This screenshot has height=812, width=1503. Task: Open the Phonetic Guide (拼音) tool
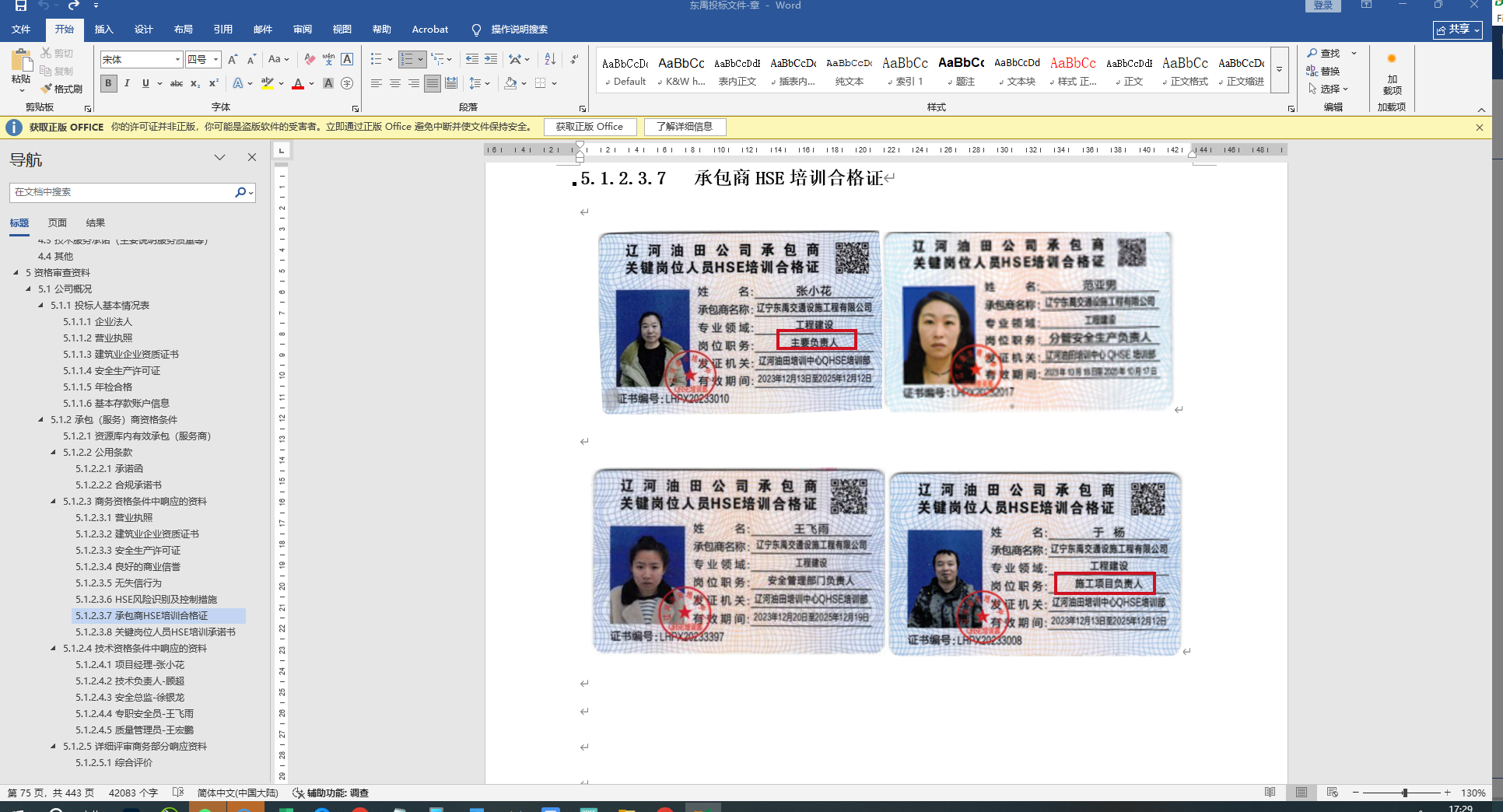click(328, 59)
